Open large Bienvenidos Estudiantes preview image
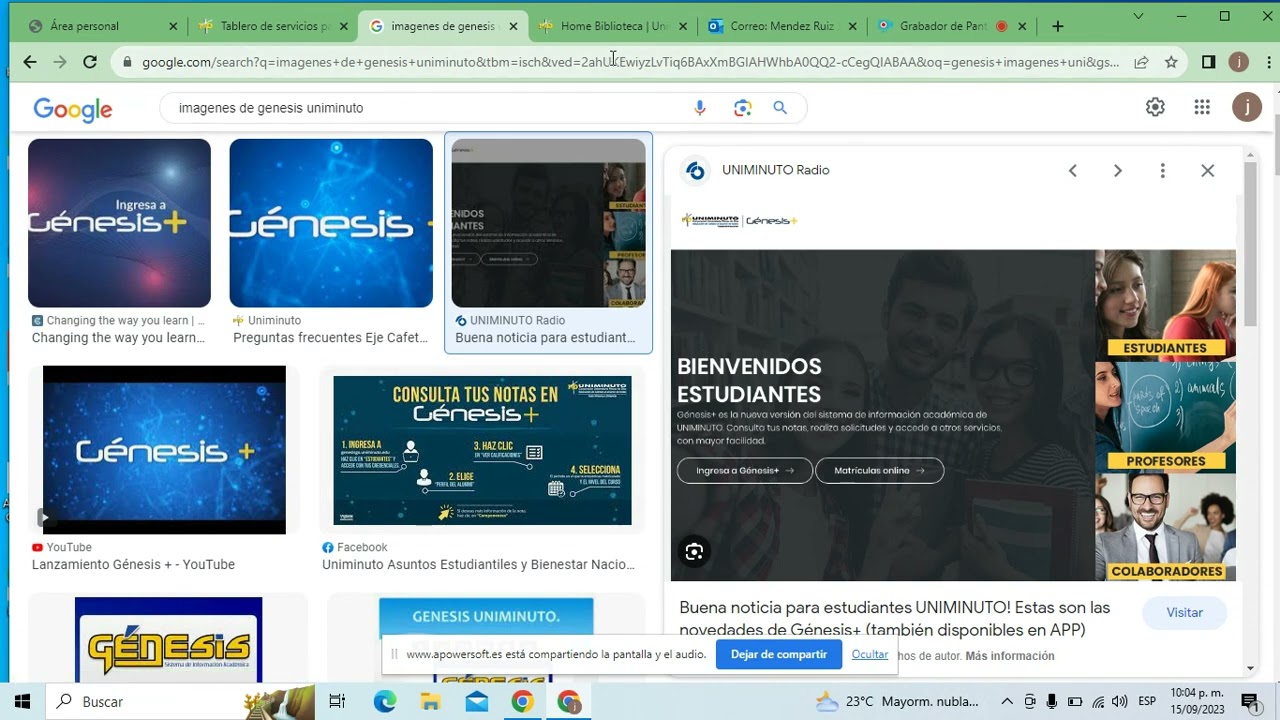The image size is (1280, 720). 953,415
